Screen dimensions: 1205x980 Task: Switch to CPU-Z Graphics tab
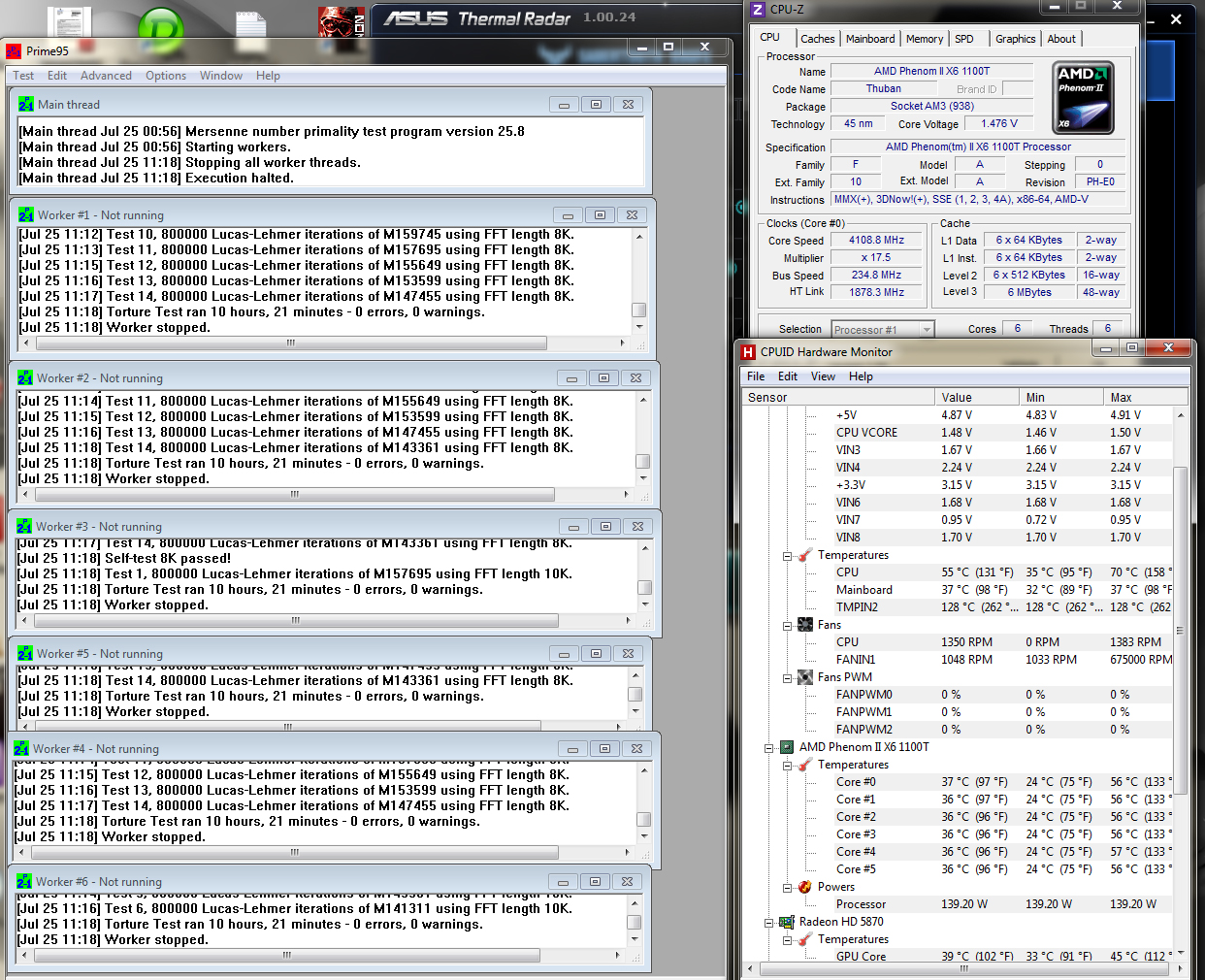(x=1016, y=39)
